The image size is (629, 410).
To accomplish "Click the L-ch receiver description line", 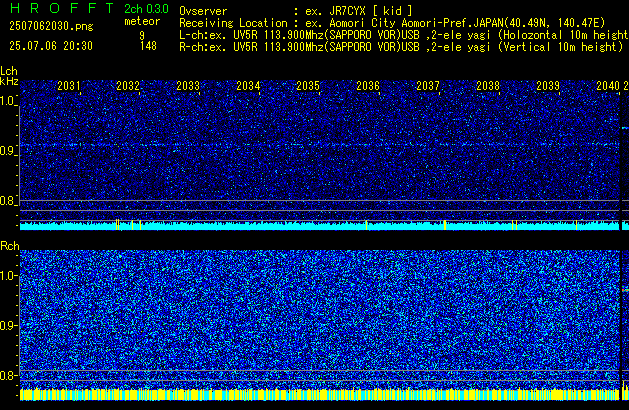I will (404, 35).
